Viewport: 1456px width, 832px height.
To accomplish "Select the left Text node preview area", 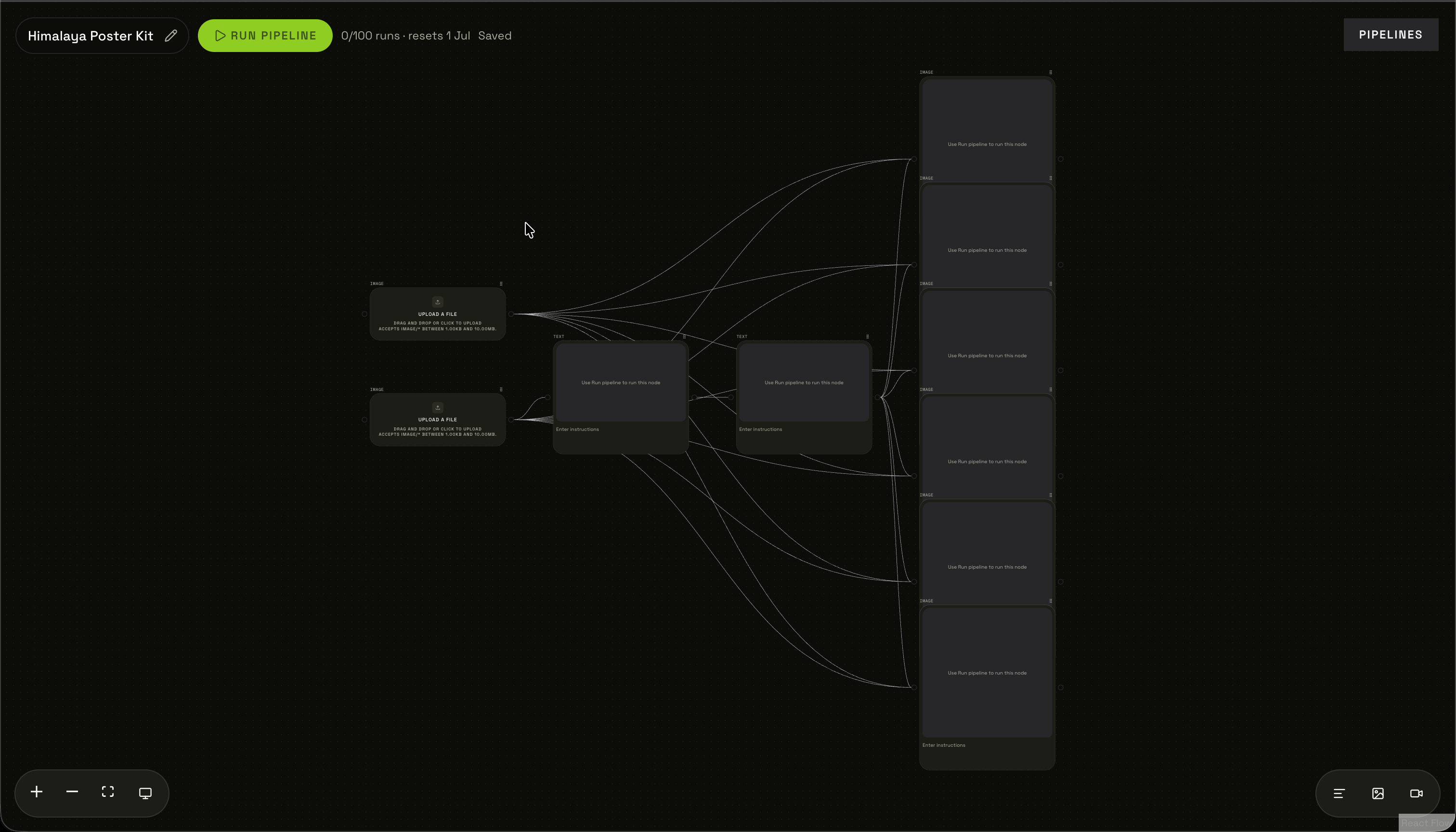I will click(621, 382).
